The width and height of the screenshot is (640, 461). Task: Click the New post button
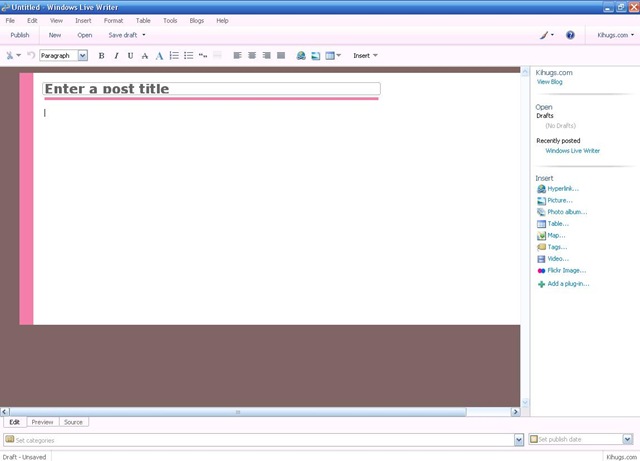click(x=55, y=35)
